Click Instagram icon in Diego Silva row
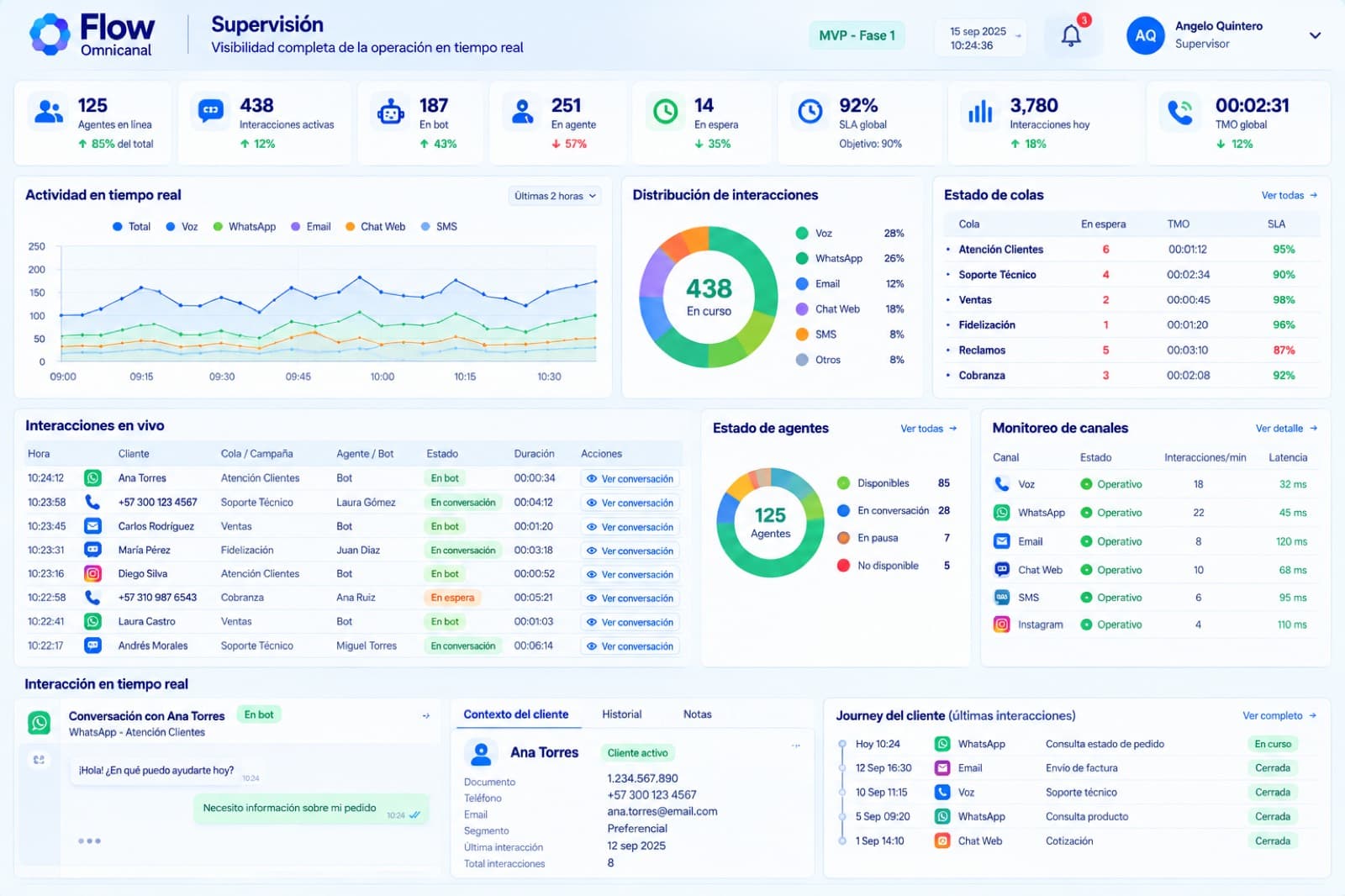 pyautogui.click(x=92, y=573)
